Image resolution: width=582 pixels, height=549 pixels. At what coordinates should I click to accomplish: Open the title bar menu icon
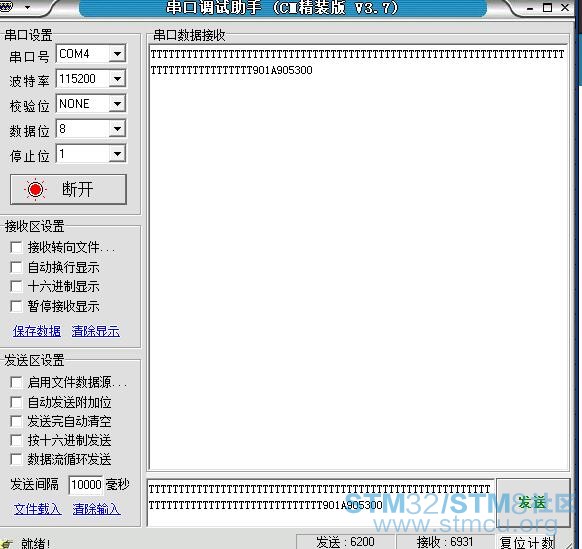(x=7, y=6)
